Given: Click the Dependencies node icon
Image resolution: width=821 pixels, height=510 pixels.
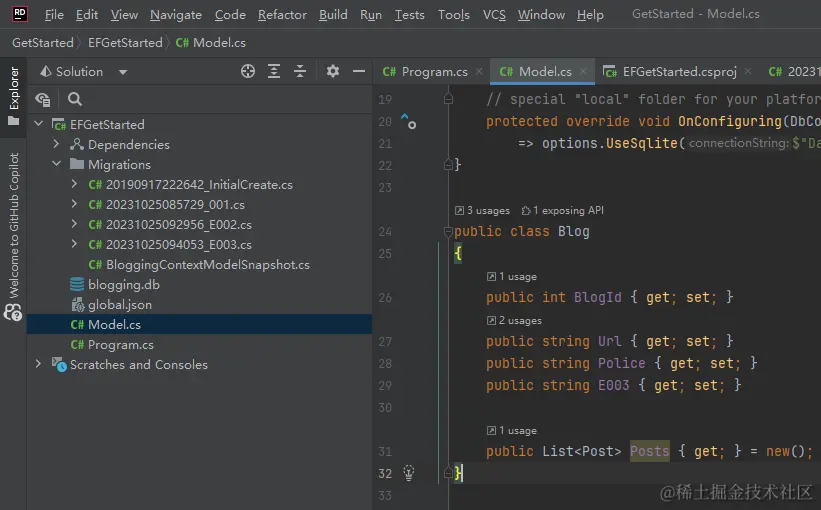Looking at the screenshot, I should (77, 144).
